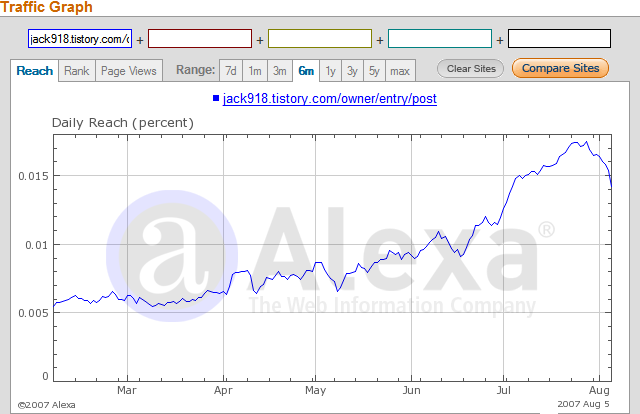Image resolution: width=640 pixels, height=414 pixels.
Task: Click the Daily Reach (percent) label
Action: click(x=123, y=122)
